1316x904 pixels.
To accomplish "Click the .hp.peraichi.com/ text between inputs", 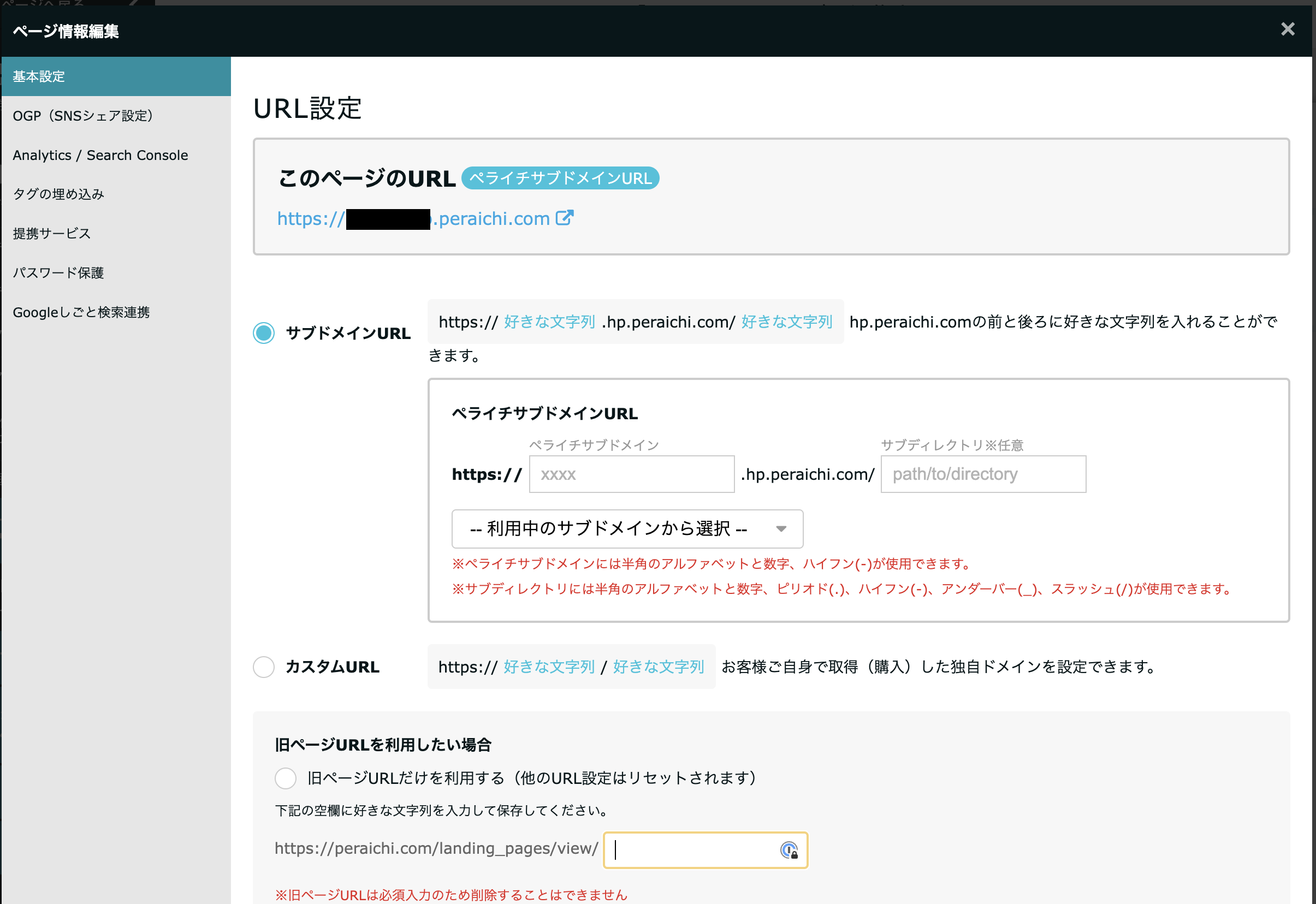I will tap(807, 475).
